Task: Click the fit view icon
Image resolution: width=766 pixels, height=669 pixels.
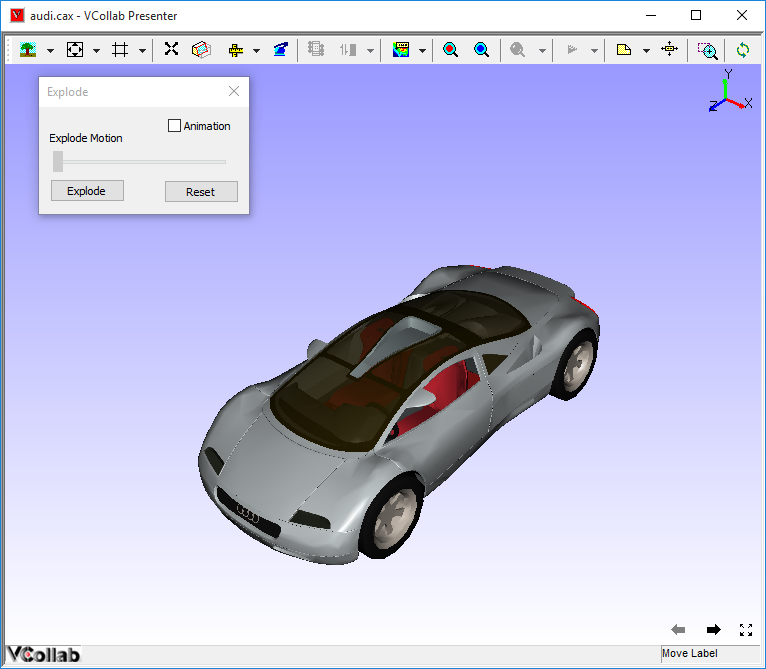Action: (75, 49)
